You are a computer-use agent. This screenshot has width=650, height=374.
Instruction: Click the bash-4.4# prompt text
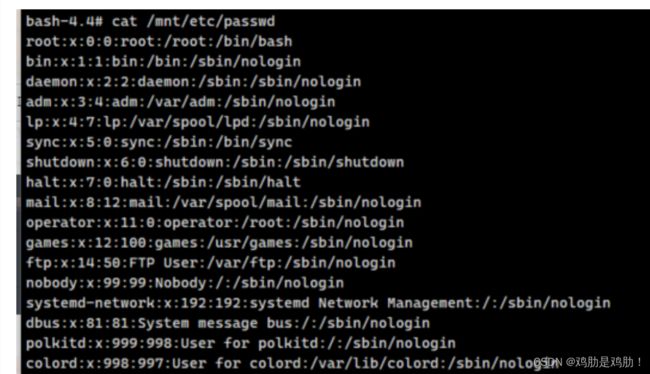[x=64, y=21]
